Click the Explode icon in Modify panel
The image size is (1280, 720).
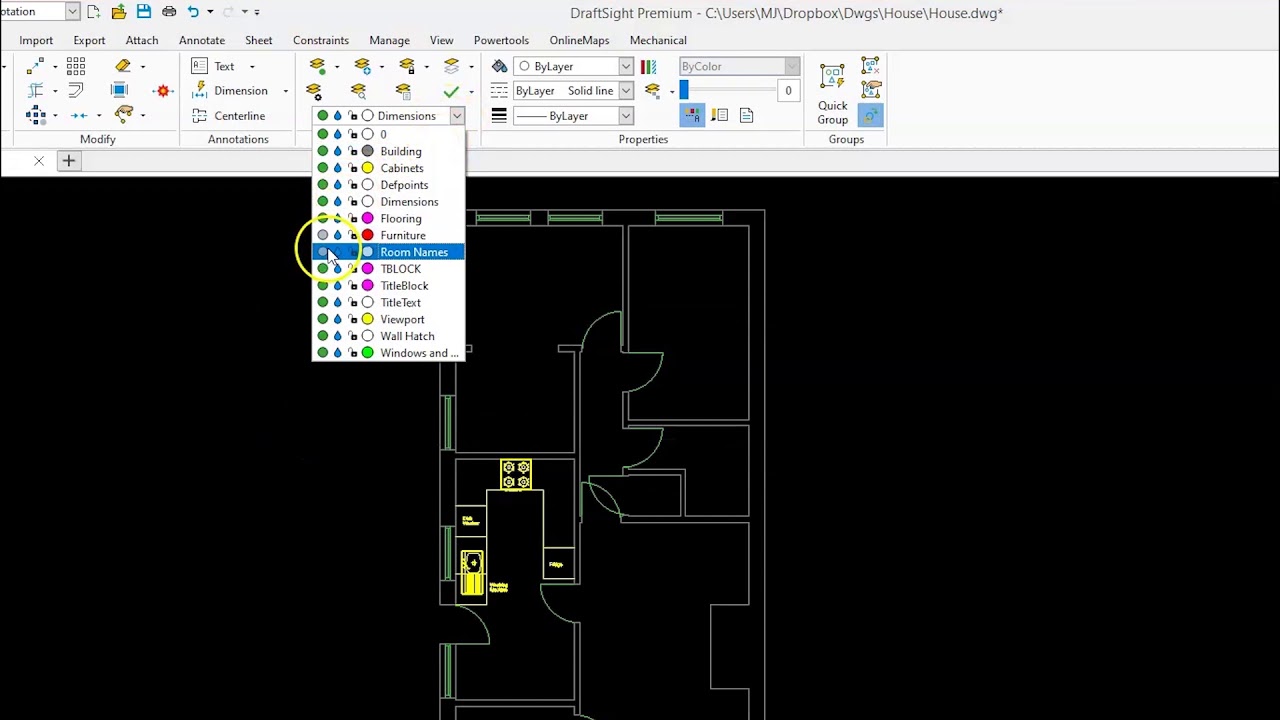point(163,91)
